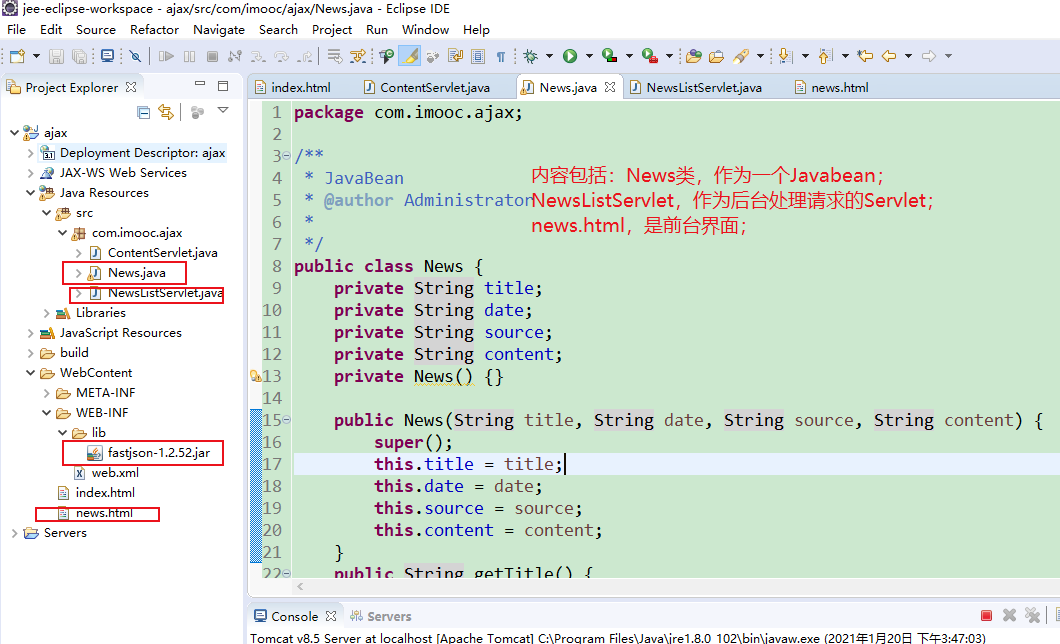Screen dimensions: 1060x644
Task: Toggle Show Whitespace Characters pilcrow button
Action: tap(501, 56)
